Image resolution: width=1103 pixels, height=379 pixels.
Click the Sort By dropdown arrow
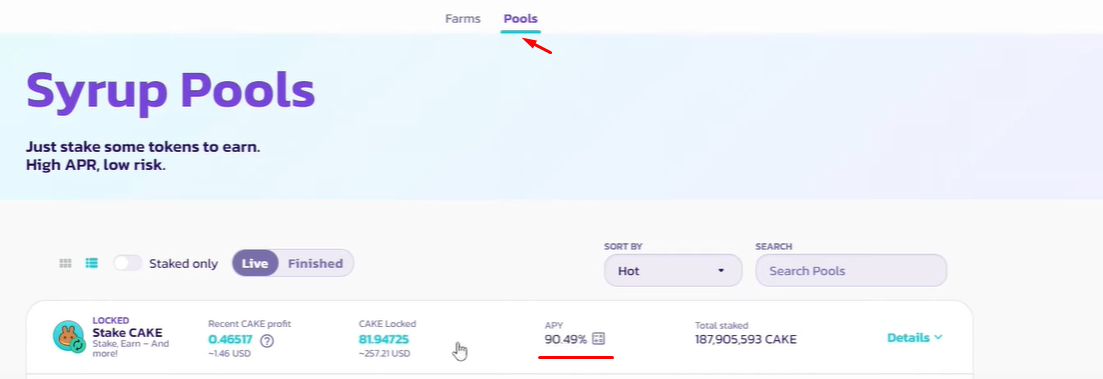[720, 271]
